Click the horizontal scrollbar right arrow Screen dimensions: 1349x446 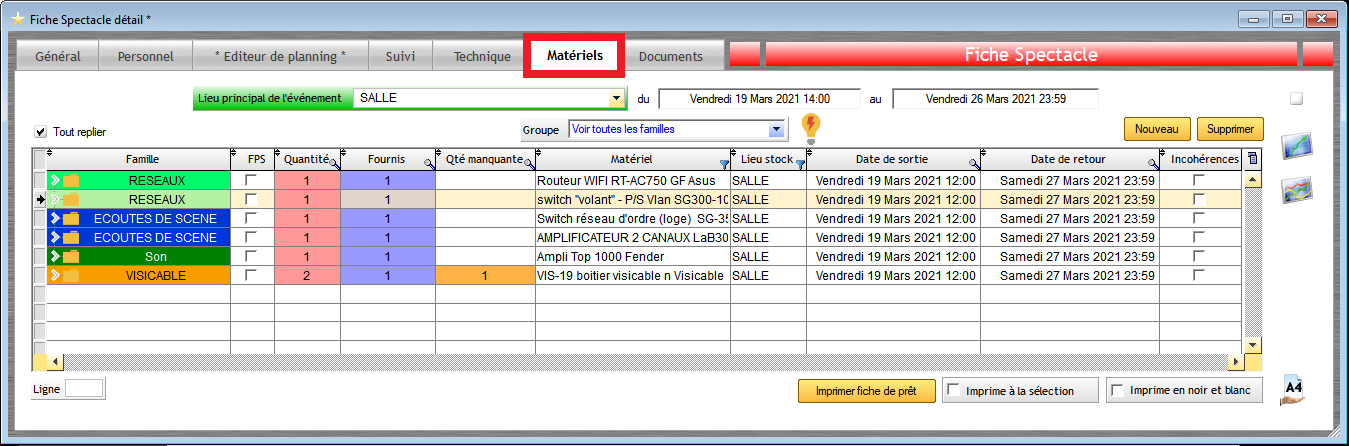(x=1236, y=361)
